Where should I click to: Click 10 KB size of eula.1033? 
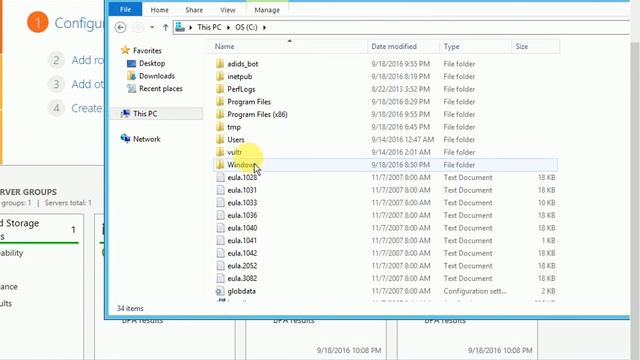tap(547, 203)
